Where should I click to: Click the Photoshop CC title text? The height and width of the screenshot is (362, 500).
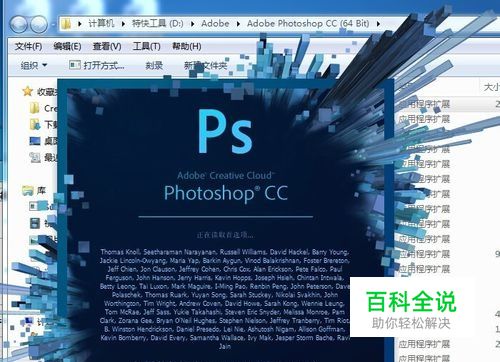(x=226, y=193)
